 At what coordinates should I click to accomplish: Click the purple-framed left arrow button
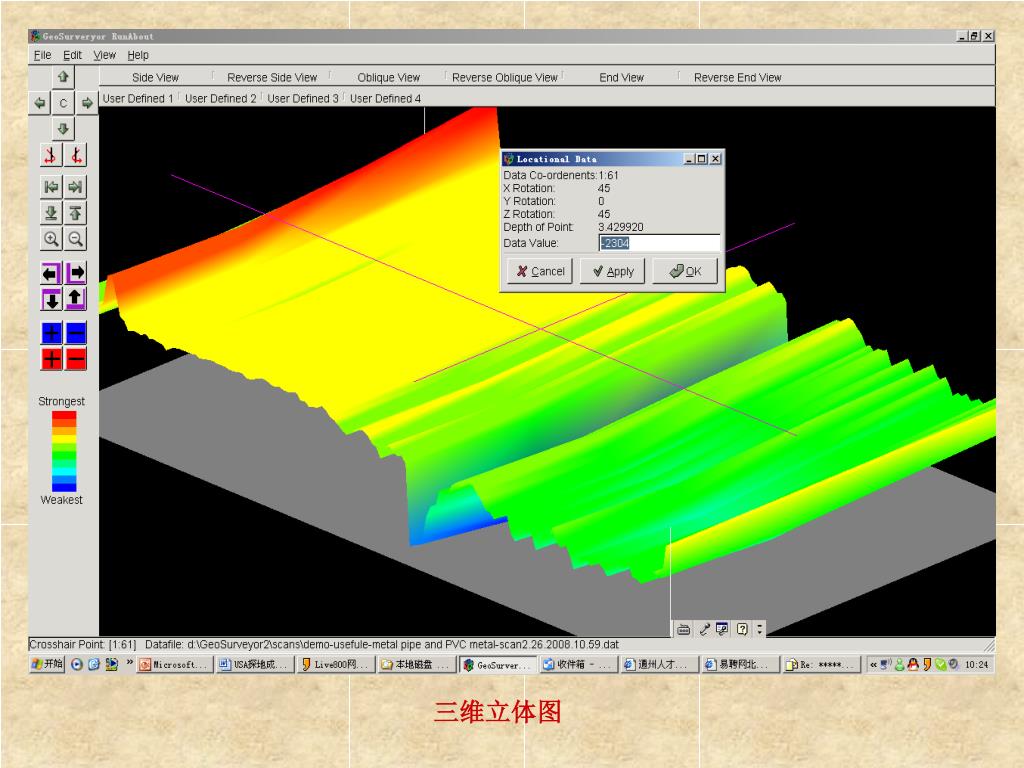click(51, 273)
